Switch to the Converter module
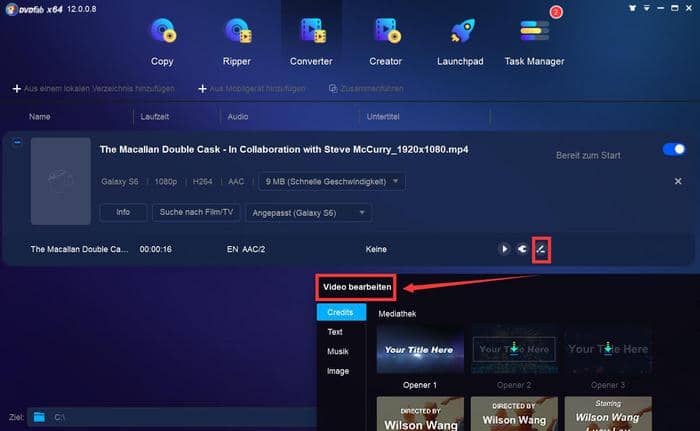 [x=311, y=42]
